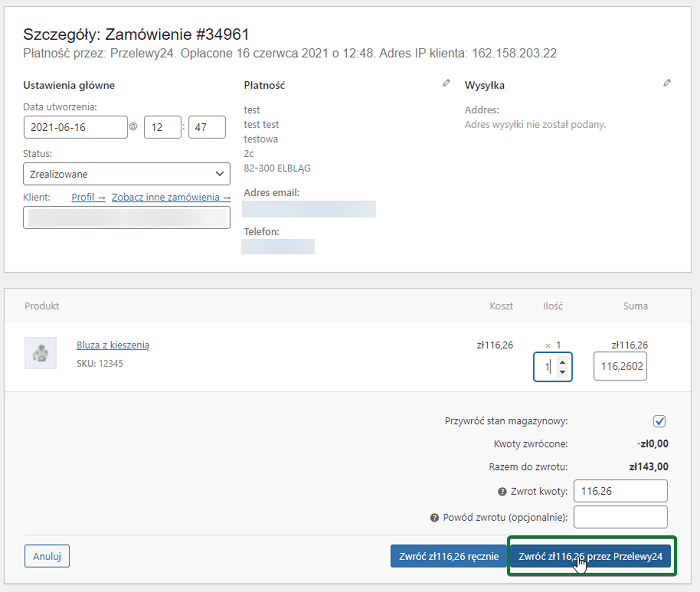Click the Anuluj button

pos(47,556)
